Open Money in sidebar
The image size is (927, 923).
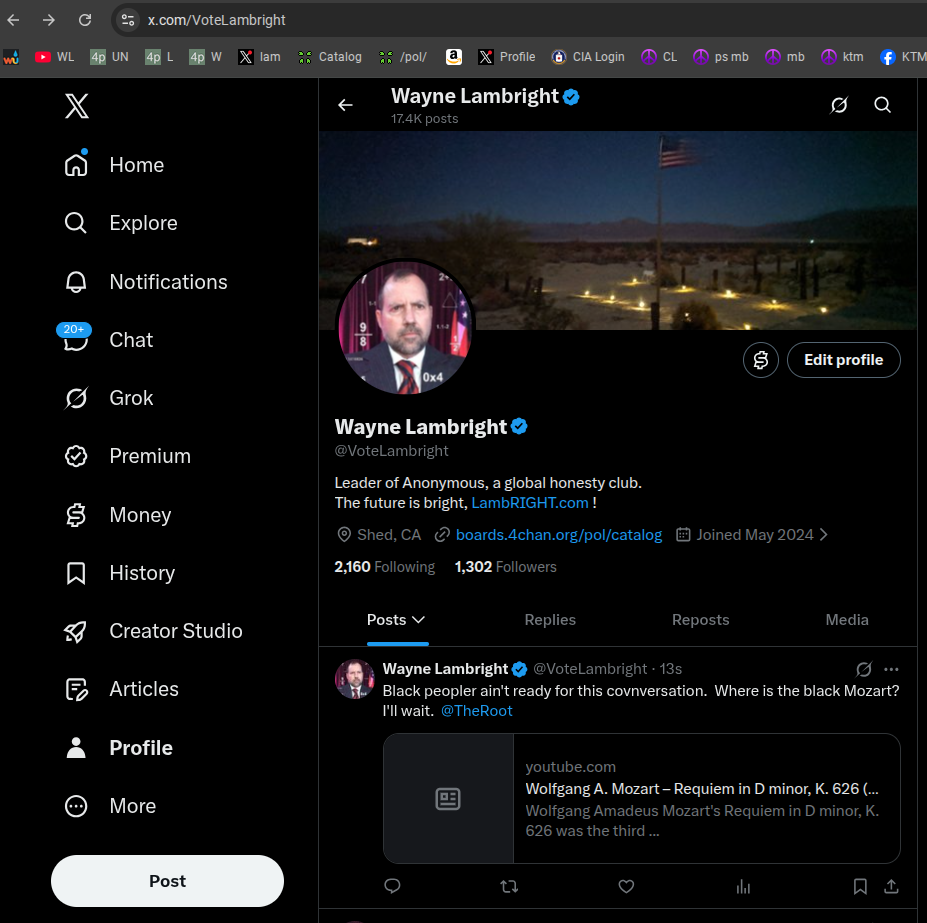point(118,514)
